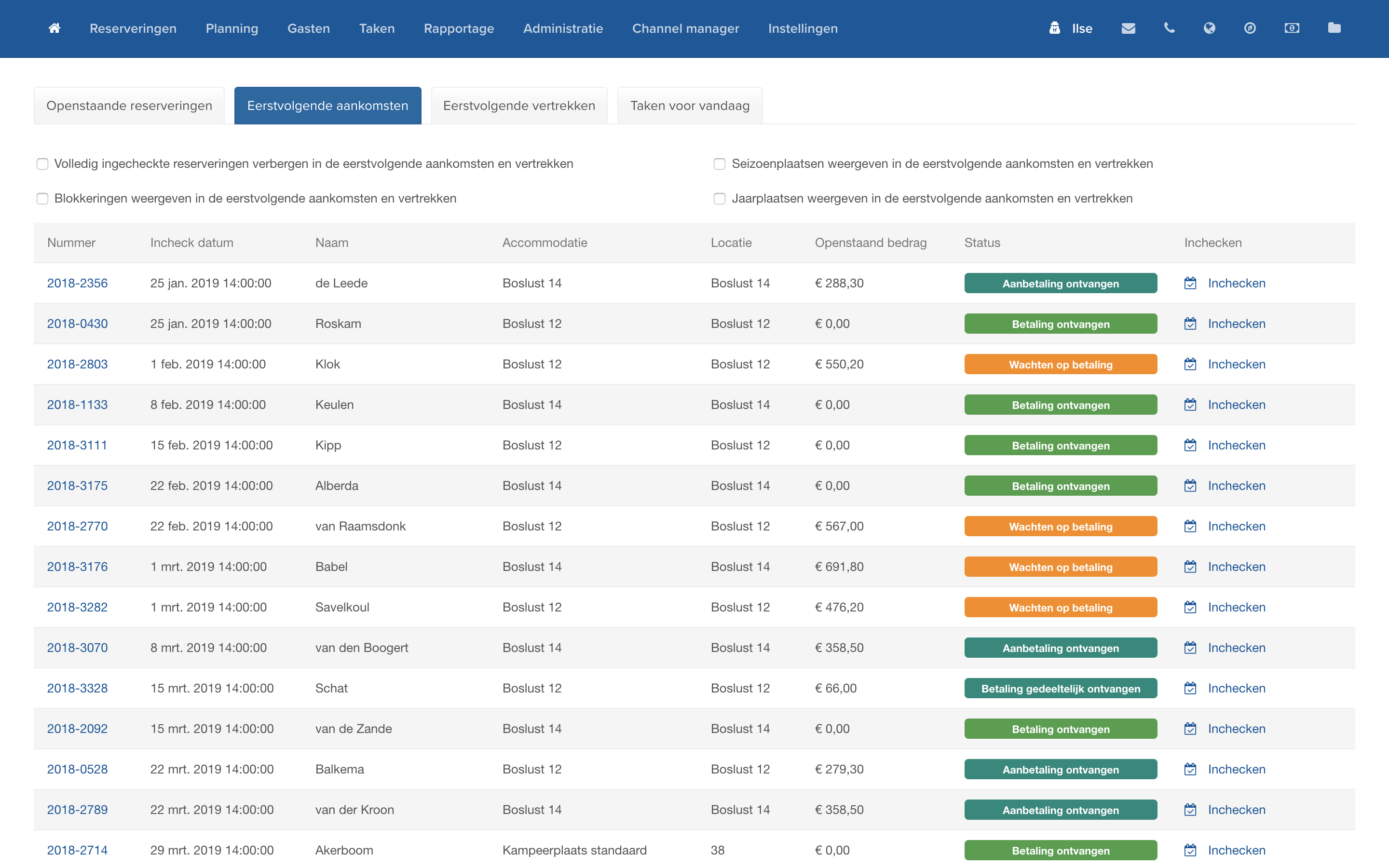Screen dimensions: 1389x868
Task: Click the amount '€ 691,80' in Babel row
Action: click(839, 567)
